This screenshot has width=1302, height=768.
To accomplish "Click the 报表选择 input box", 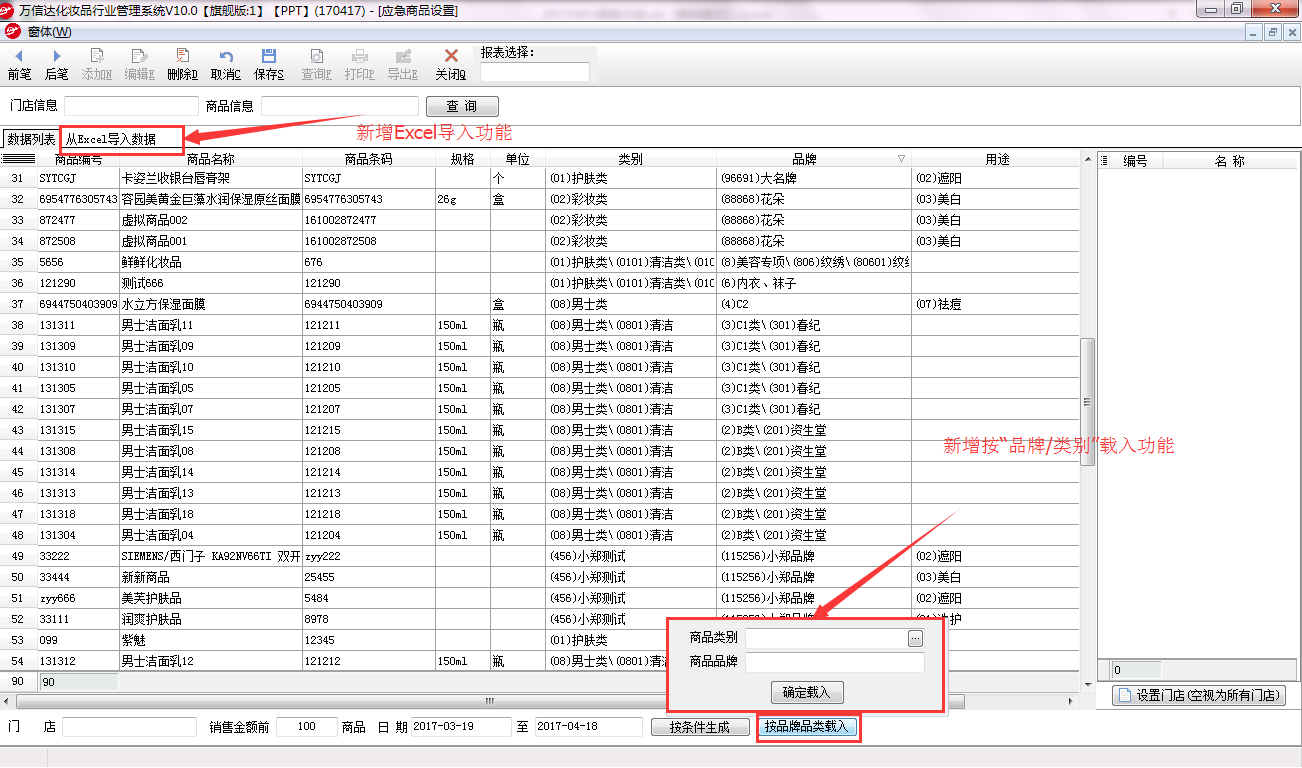I will (535, 72).
